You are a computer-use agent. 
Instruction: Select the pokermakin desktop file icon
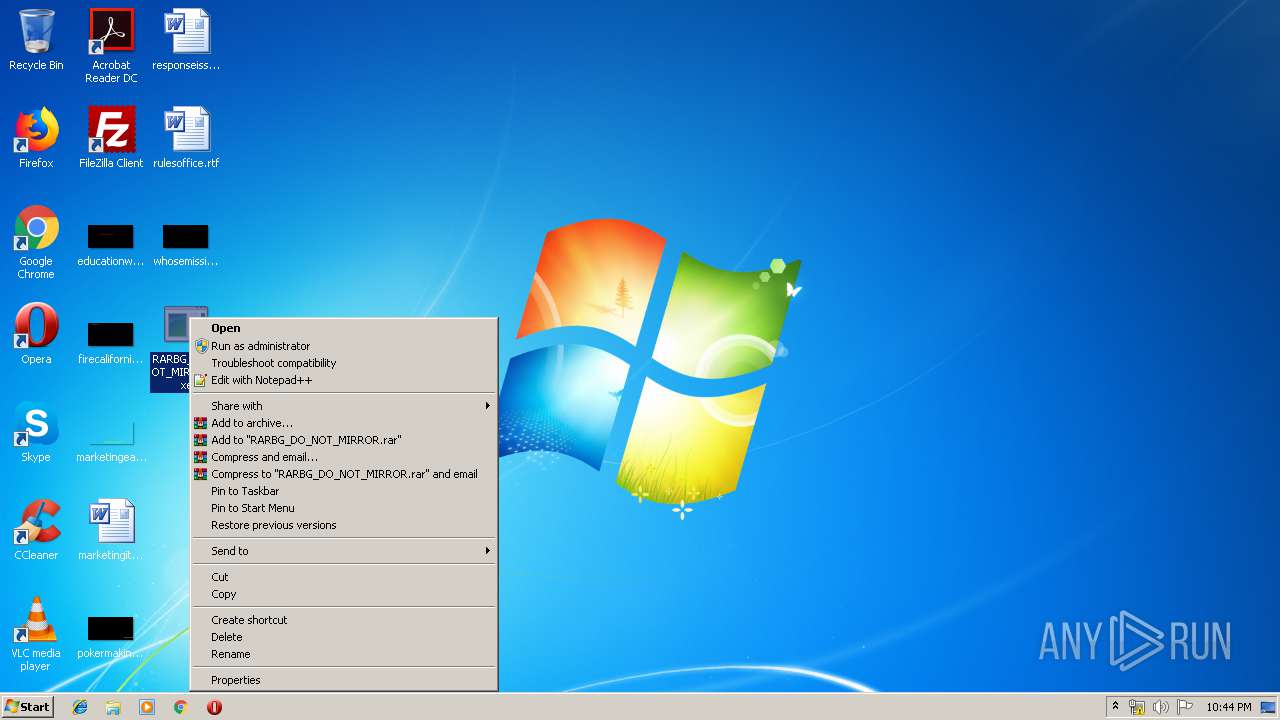pyautogui.click(x=111, y=638)
